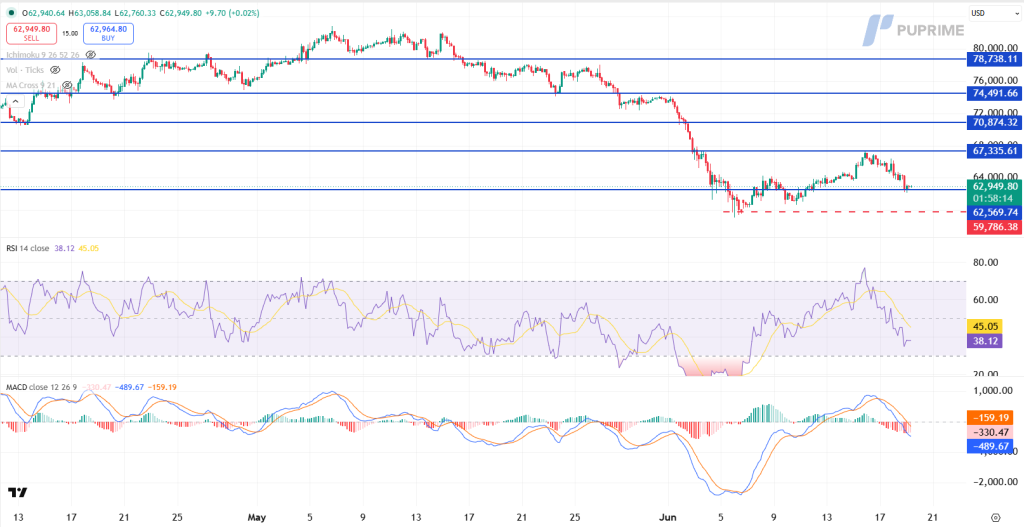This screenshot has height=527, width=1024.
Task: Select the 78,738.11 price level label
Action: pyautogui.click(x=995, y=59)
